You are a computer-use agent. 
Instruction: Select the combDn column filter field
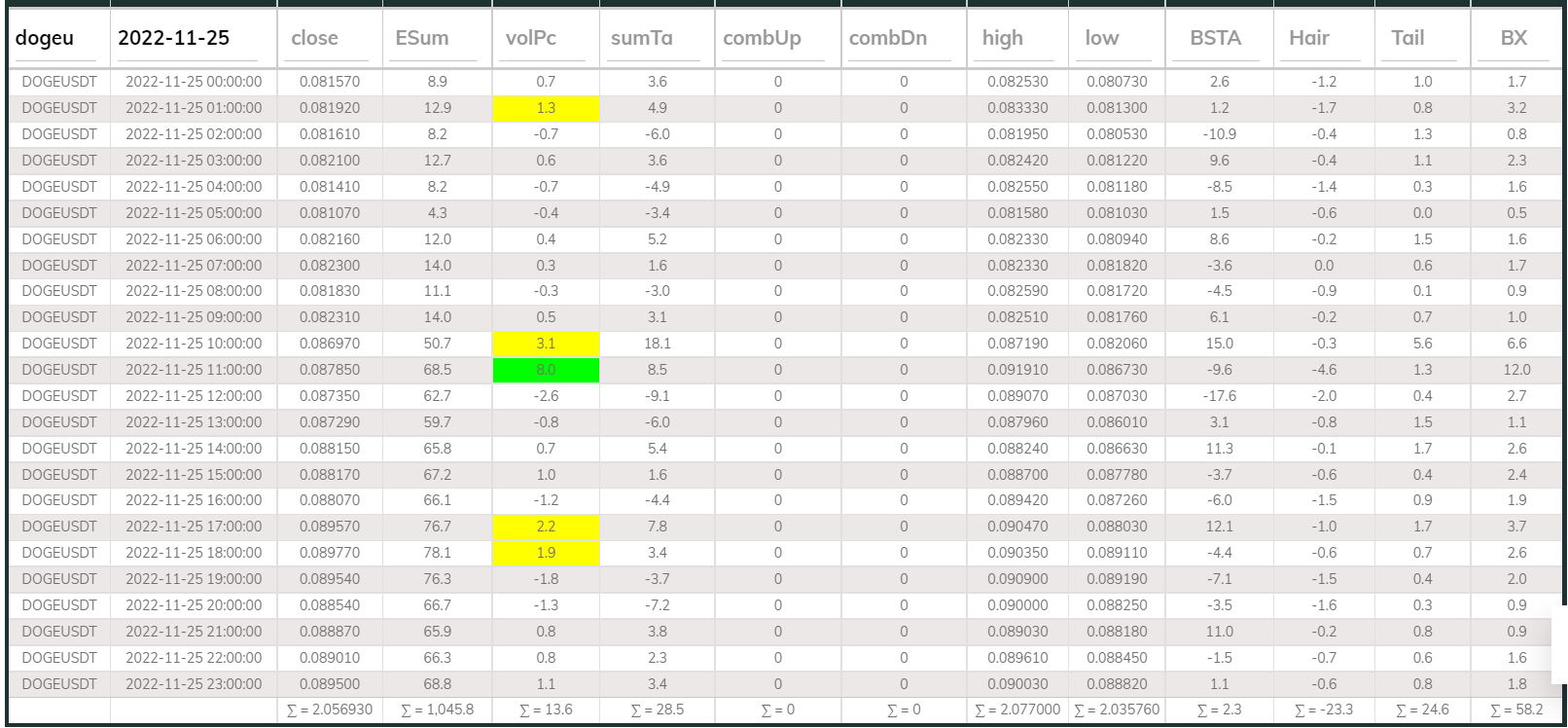coord(902,39)
